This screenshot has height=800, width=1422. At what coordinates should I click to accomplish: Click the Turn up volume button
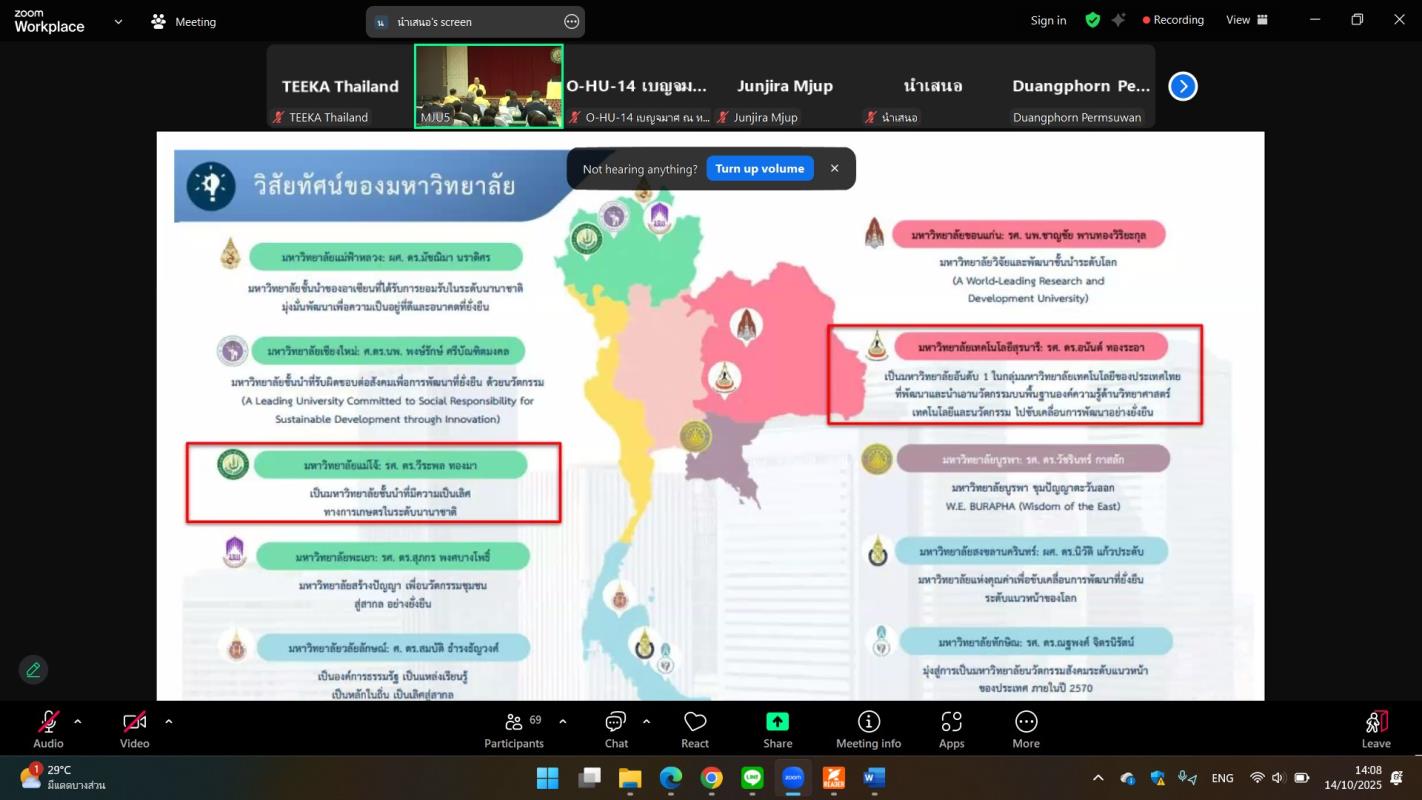[x=759, y=169]
